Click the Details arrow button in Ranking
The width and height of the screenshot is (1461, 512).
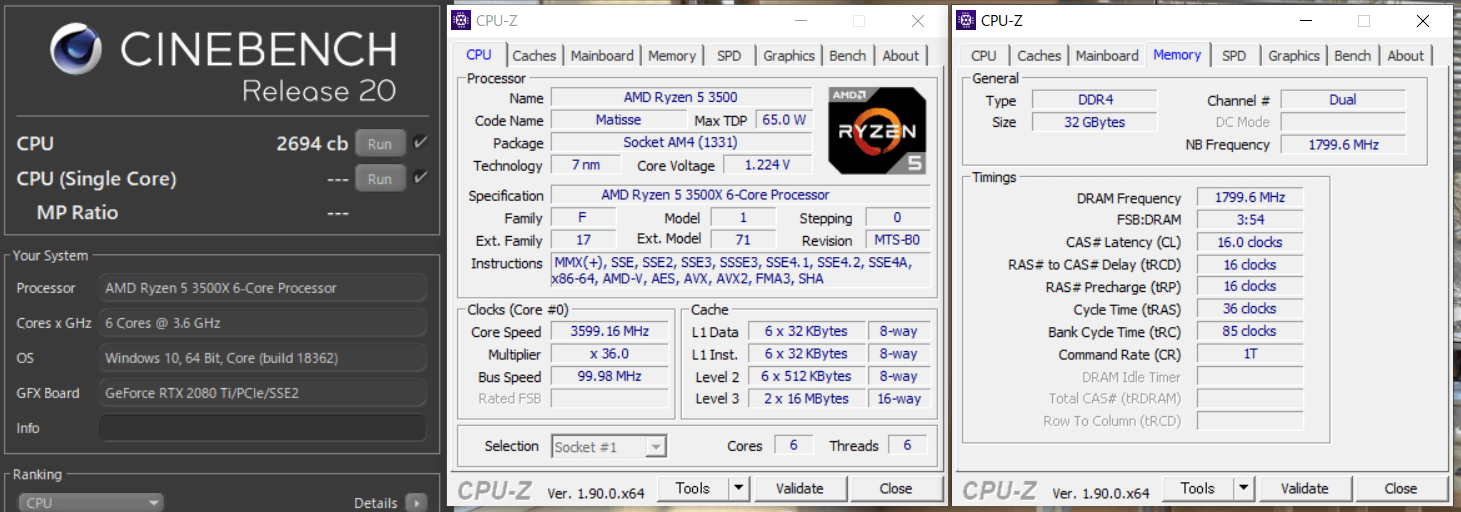tap(417, 503)
